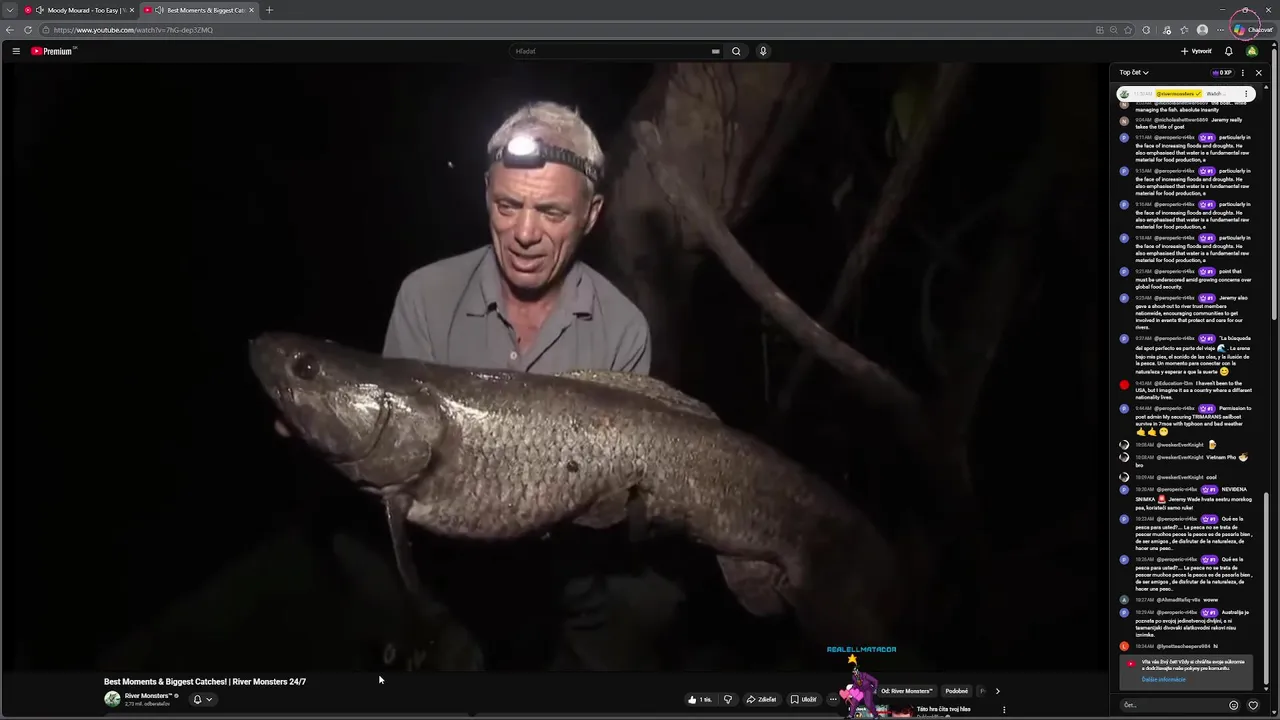Close the Moody Mourad browser tab

pyautogui.click(x=131, y=10)
